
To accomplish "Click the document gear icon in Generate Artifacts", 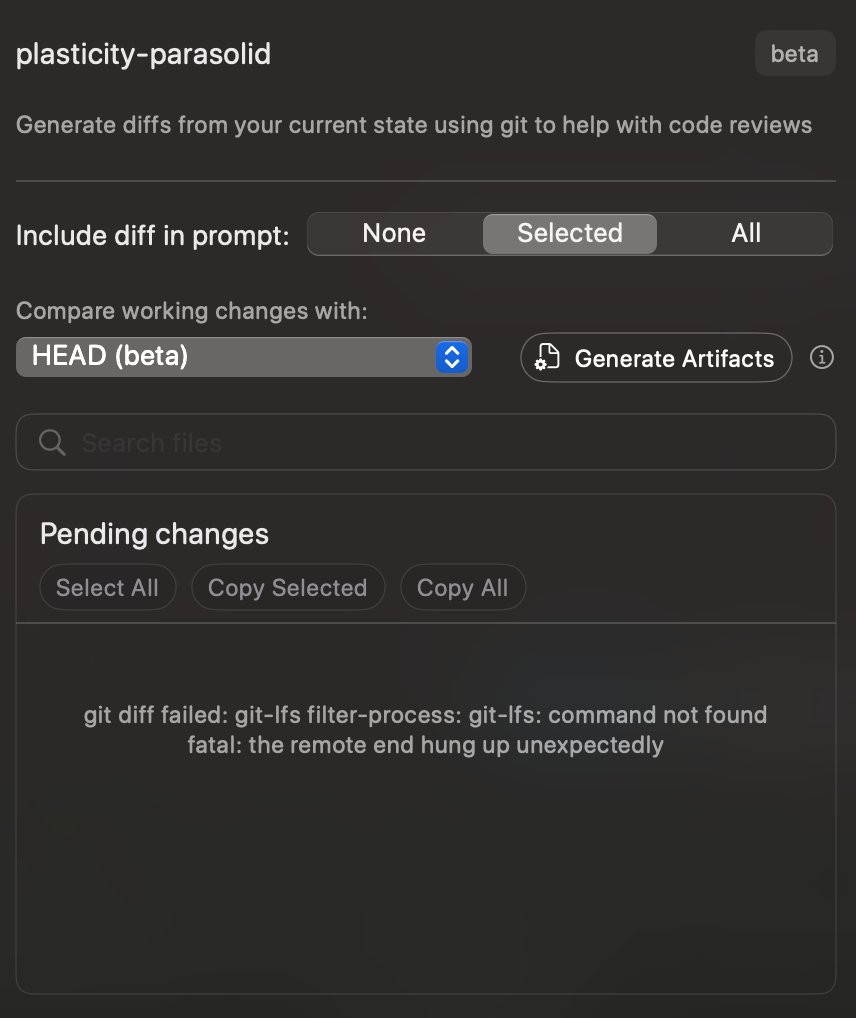I will tap(547, 357).
